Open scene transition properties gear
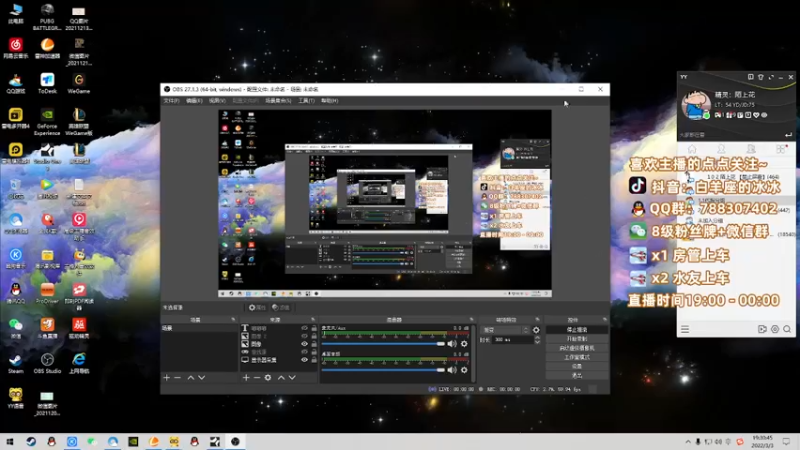The image size is (800, 450). (536, 330)
